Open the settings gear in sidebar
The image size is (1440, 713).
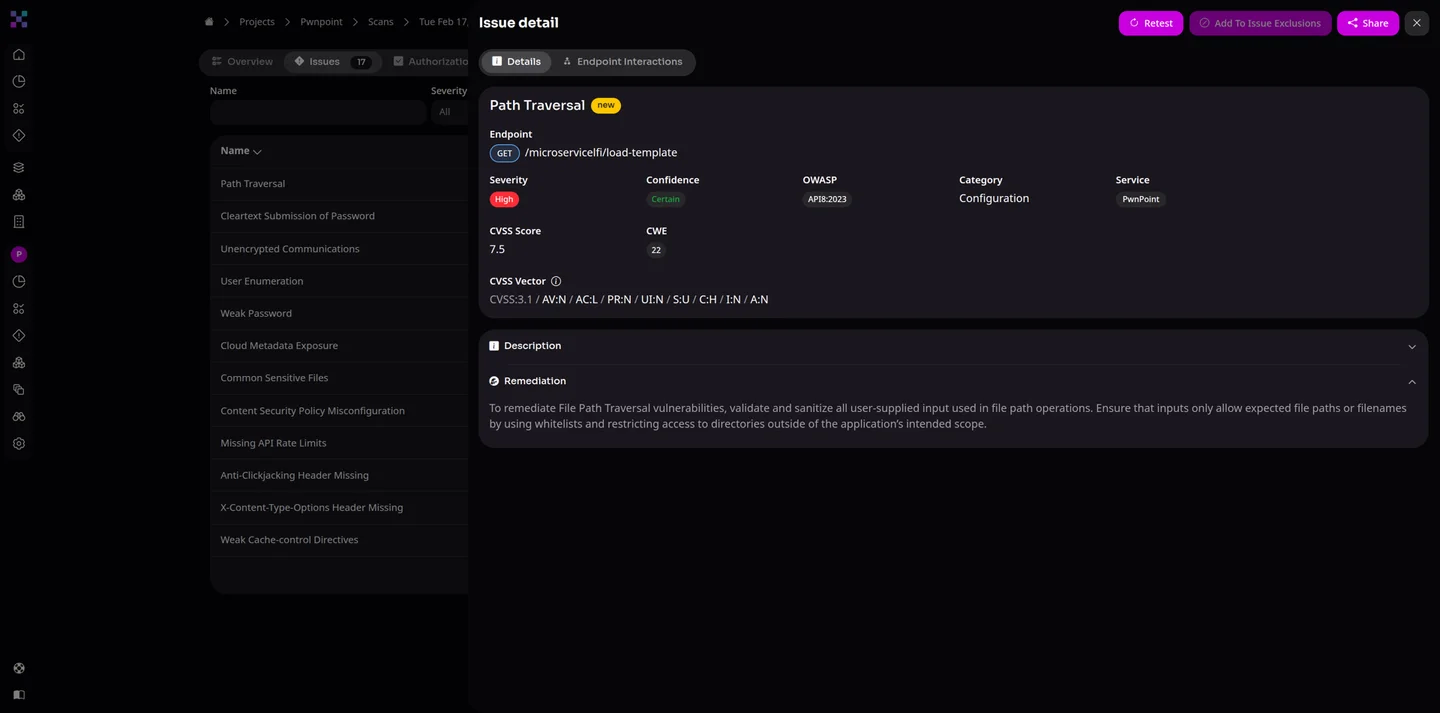click(x=19, y=444)
